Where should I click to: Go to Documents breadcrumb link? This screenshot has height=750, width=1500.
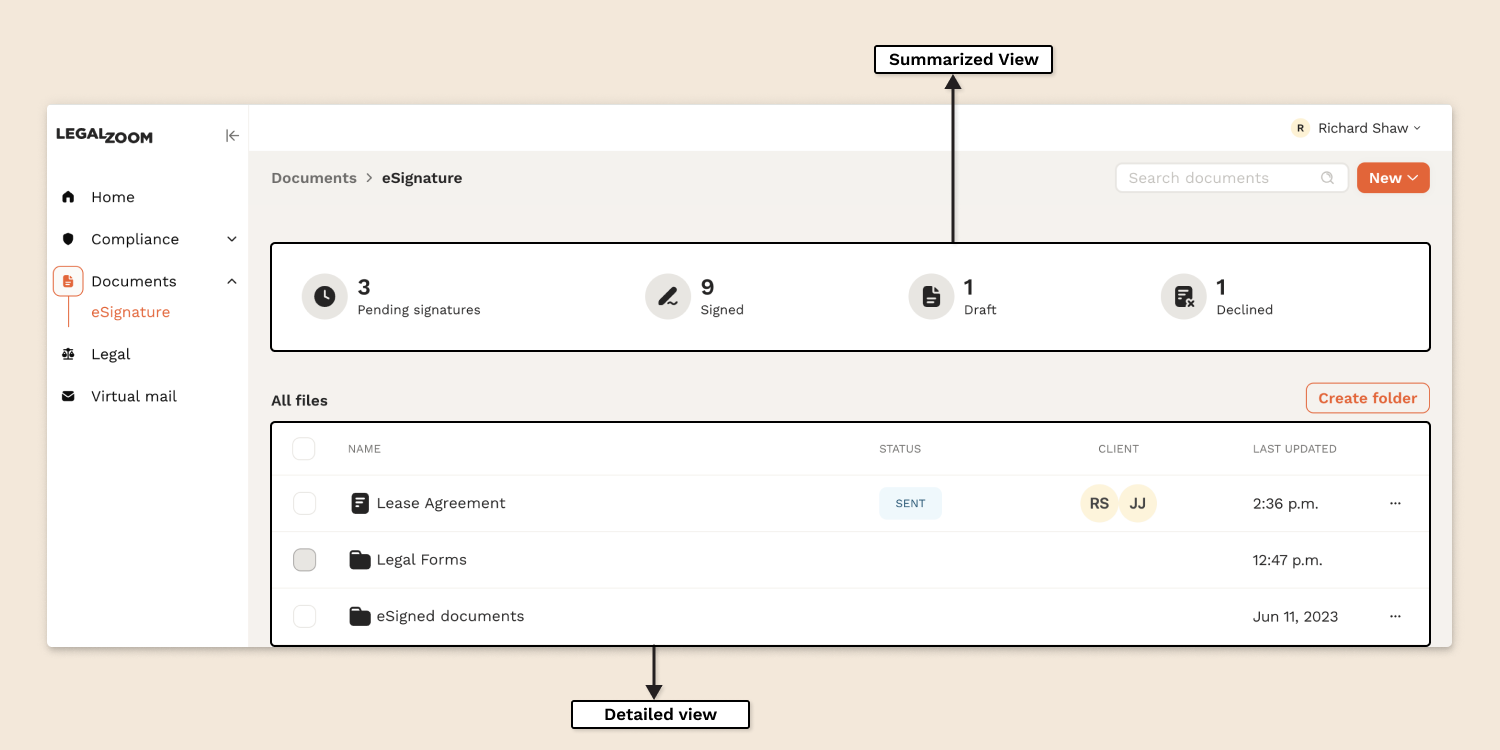click(313, 178)
